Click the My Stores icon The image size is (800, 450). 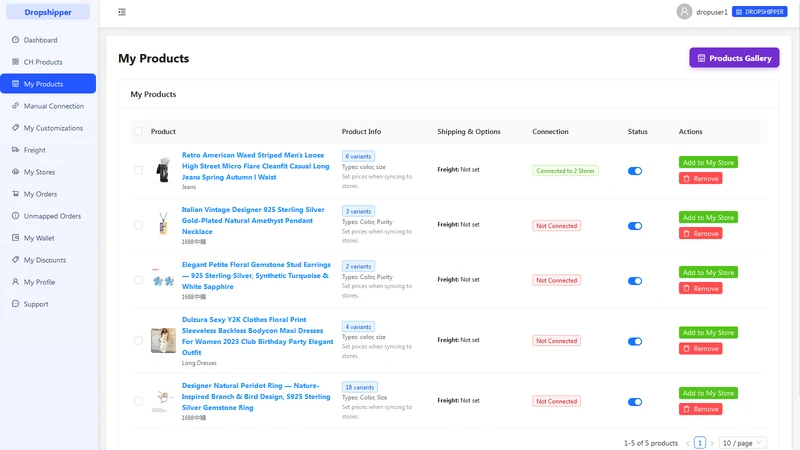[15, 172]
